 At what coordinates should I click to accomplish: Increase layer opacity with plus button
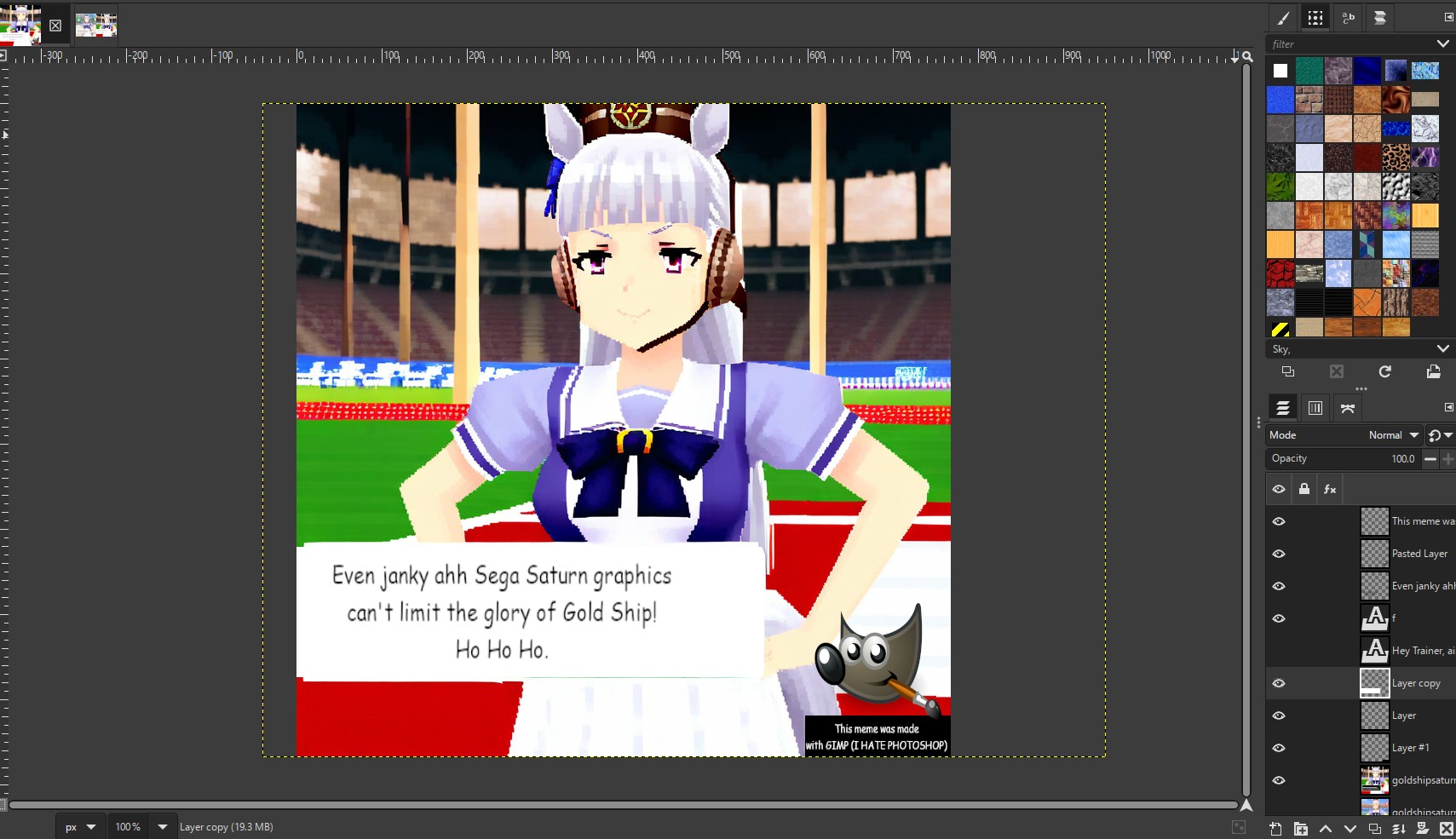(x=1447, y=459)
